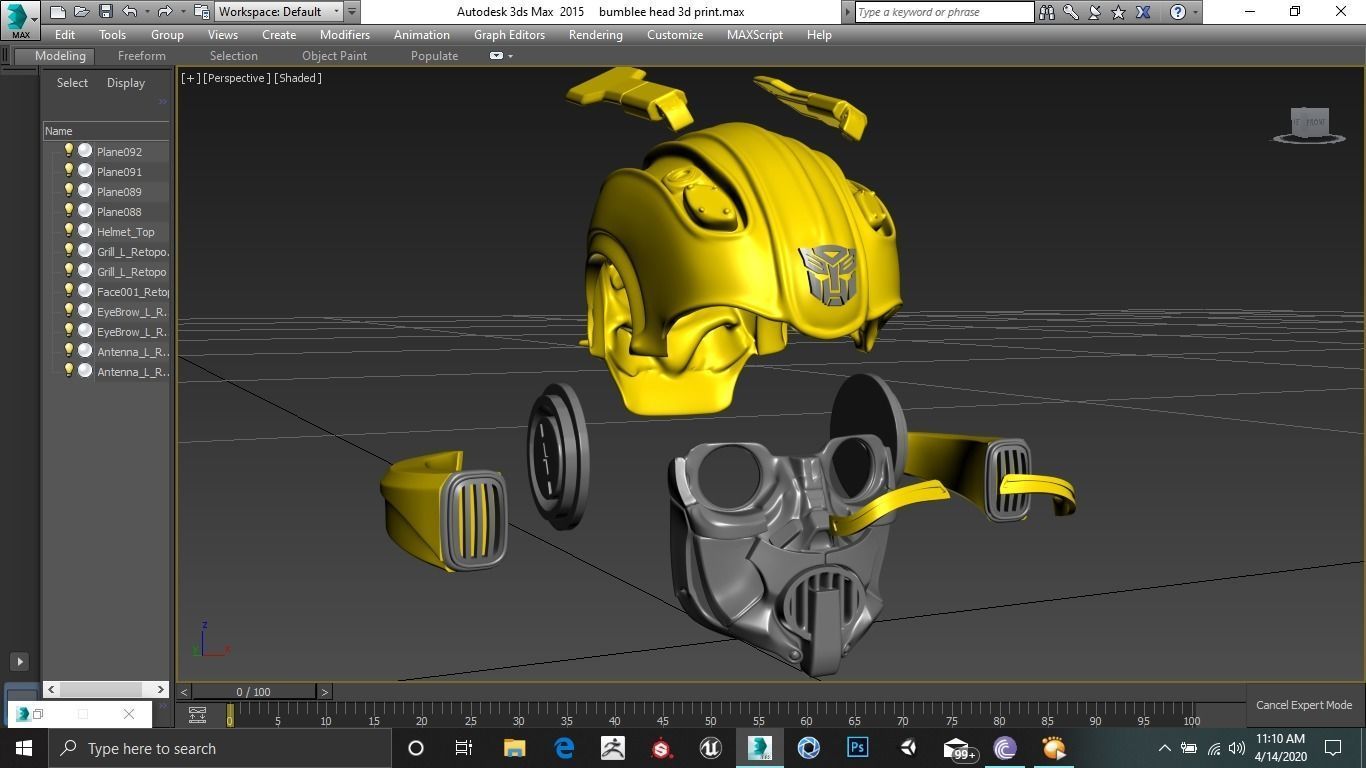Expand the Quick Access Toolbar customize arrow
The width and height of the screenshot is (1366, 768).
point(352,12)
